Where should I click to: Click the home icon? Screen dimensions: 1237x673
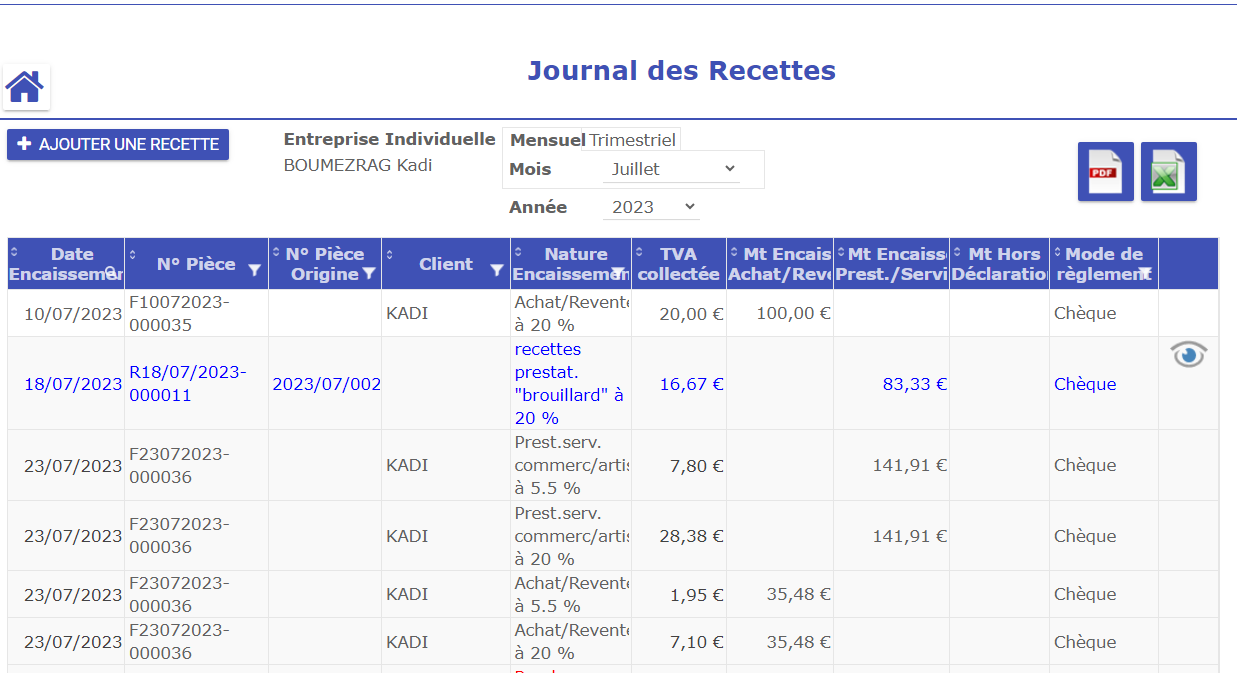tap(25, 87)
